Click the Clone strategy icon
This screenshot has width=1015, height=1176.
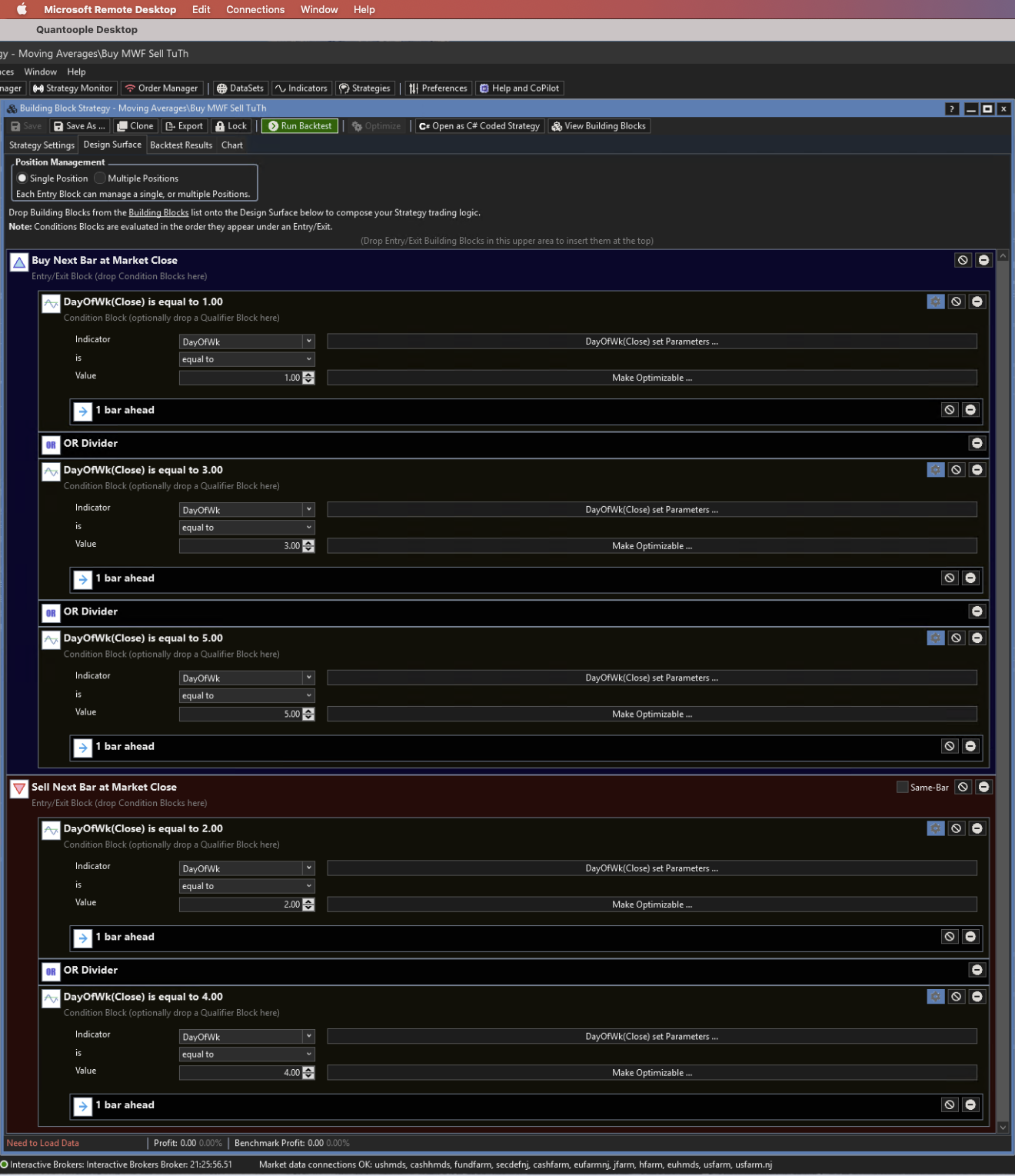tap(122, 126)
